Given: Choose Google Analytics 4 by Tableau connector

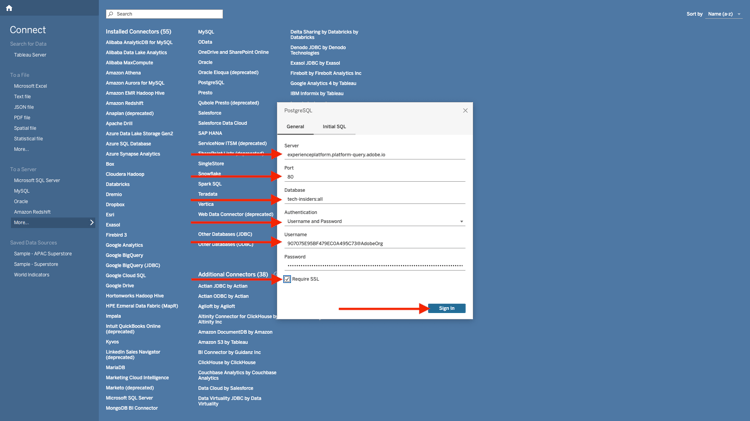Looking at the screenshot, I should [323, 83].
